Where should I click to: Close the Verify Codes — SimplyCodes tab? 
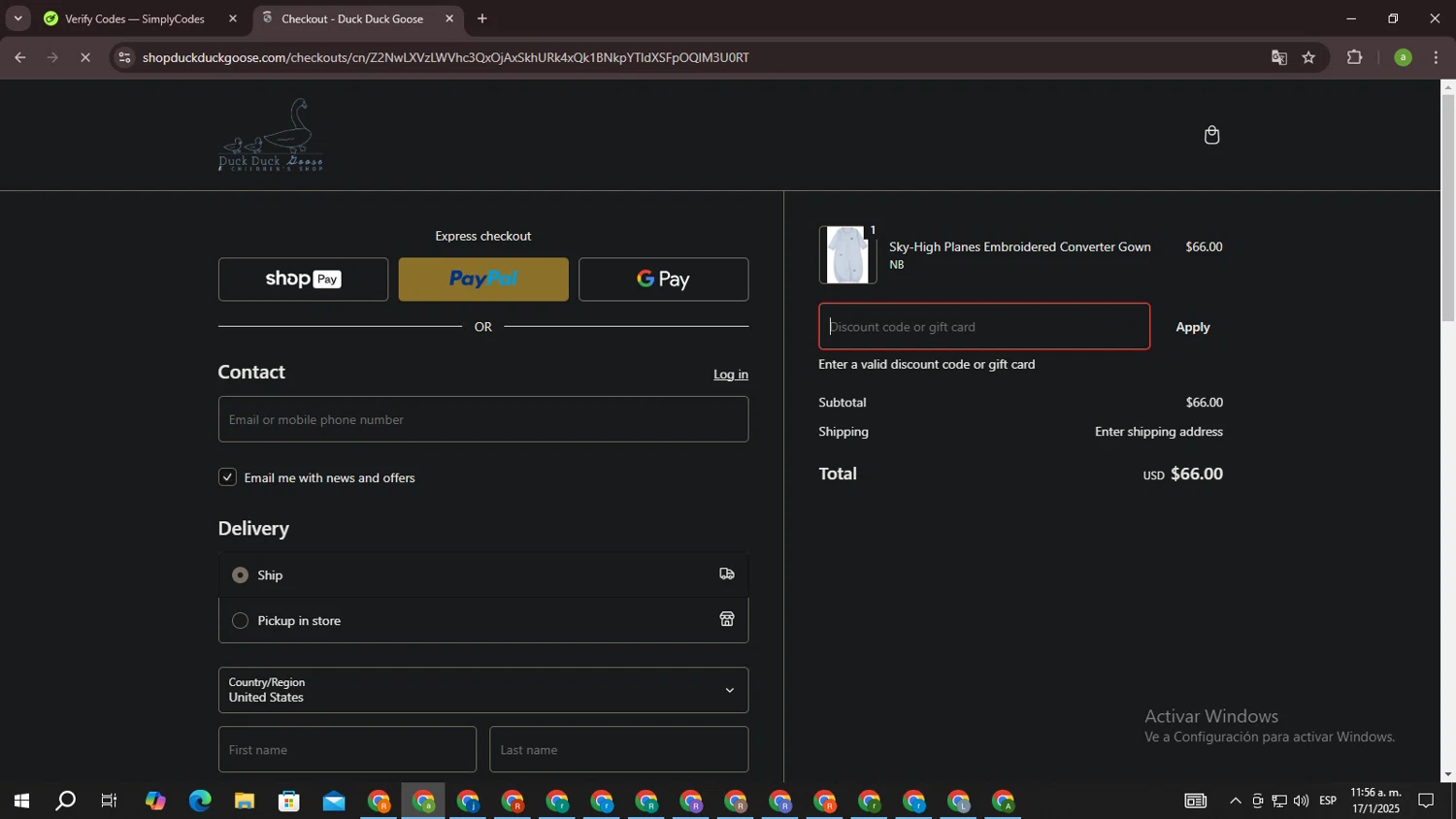(x=232, y=18)
